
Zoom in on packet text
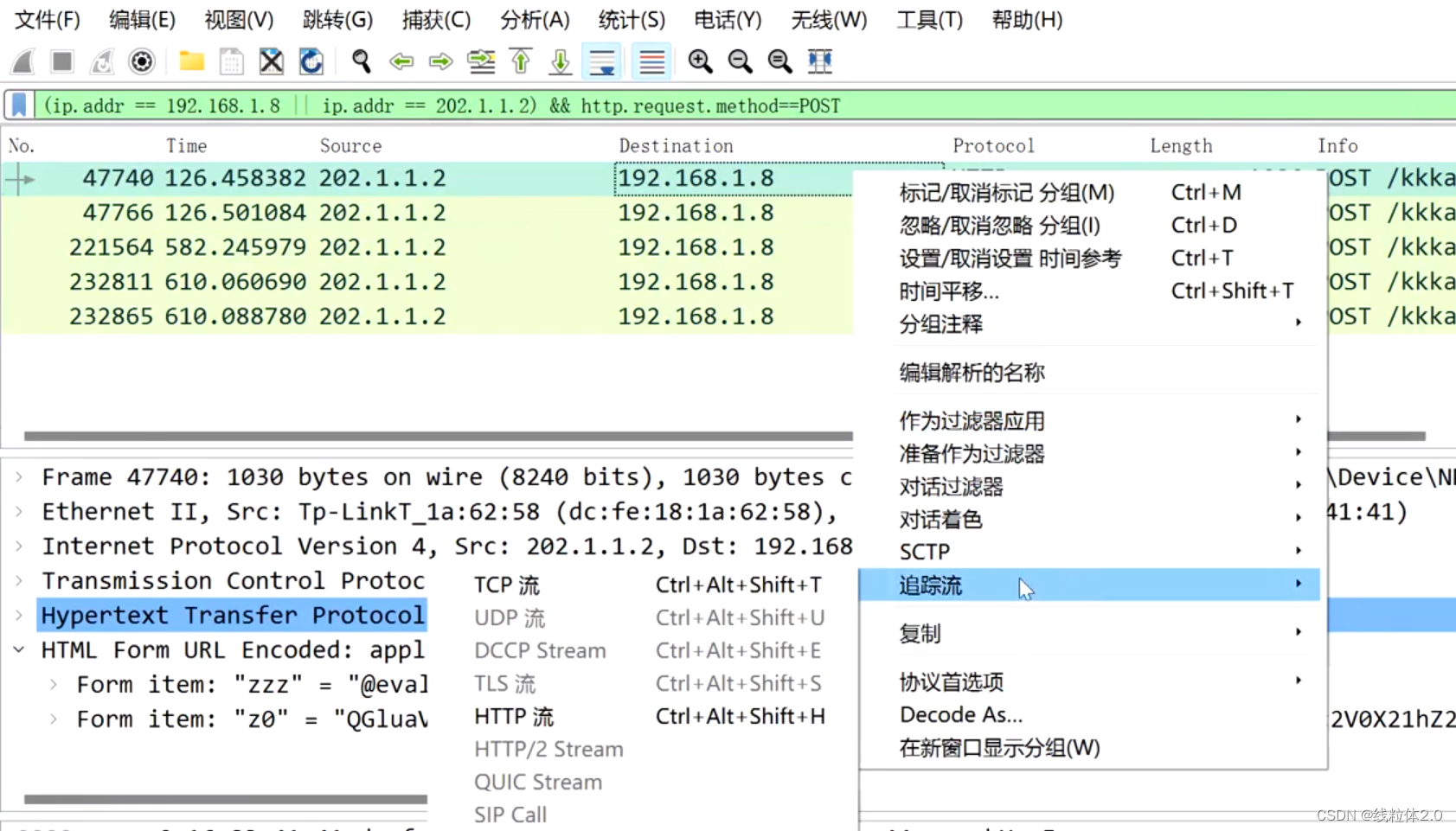[700, 61]
